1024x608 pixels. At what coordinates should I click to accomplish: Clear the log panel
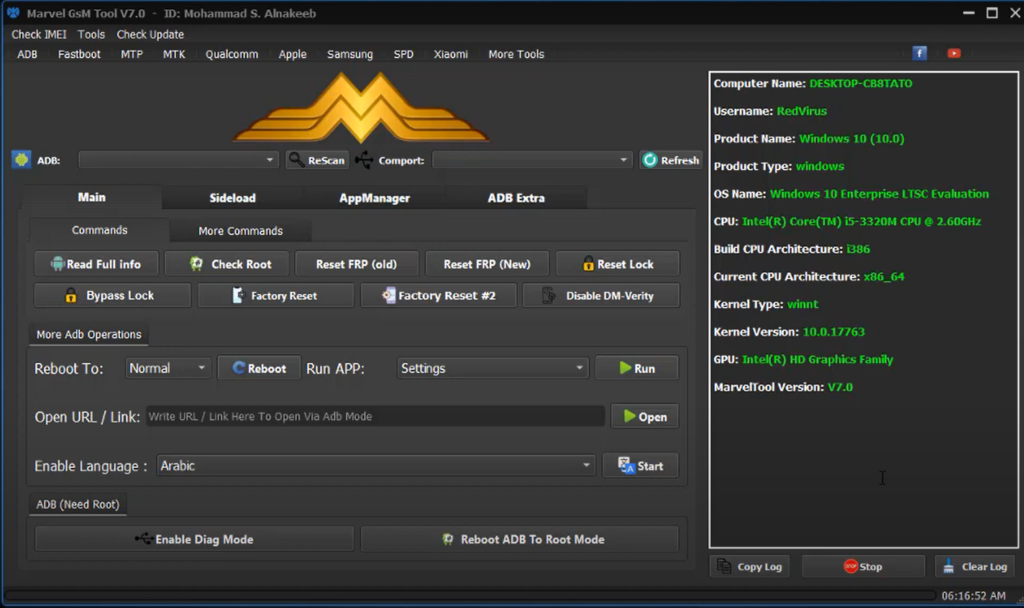point(976,566)
